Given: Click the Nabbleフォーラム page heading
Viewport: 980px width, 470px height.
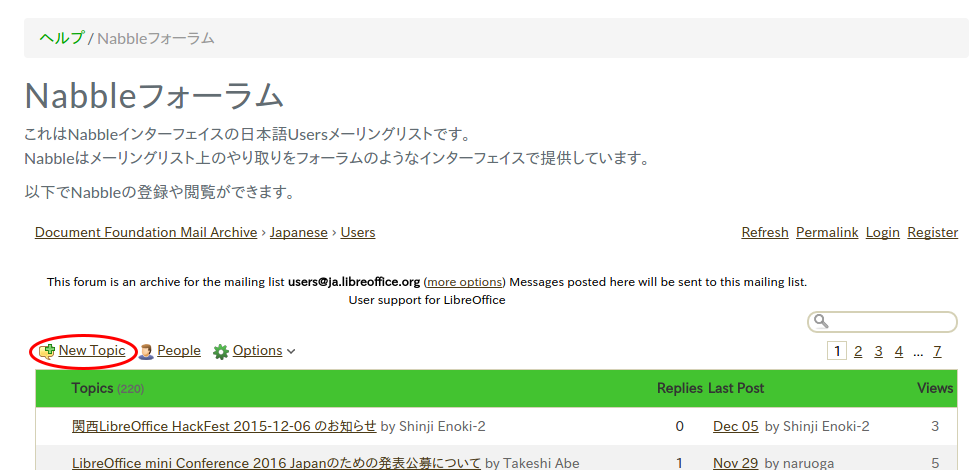Looking at the screenshot, I should [154, 96].
